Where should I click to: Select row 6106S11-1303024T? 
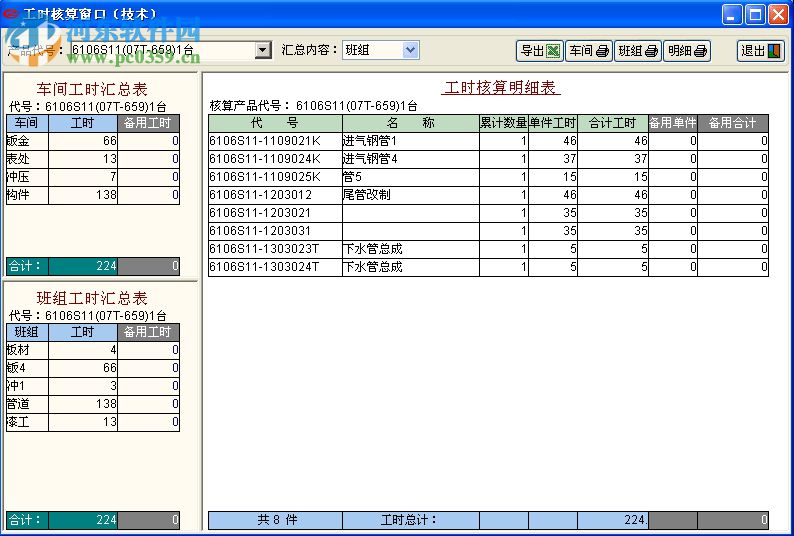(488, 267)
